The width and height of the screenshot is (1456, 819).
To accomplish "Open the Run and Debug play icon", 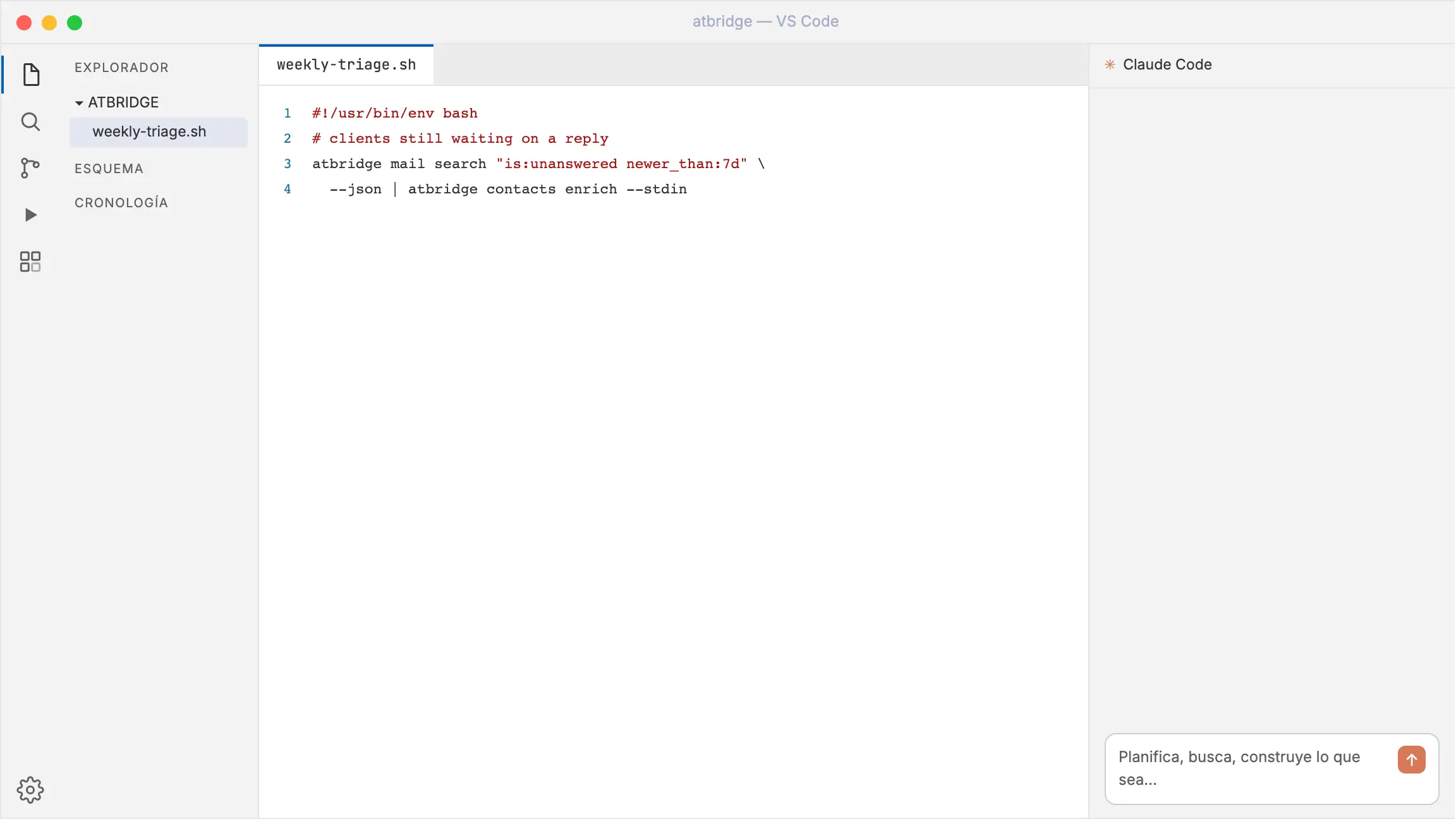I will (30, 215).
